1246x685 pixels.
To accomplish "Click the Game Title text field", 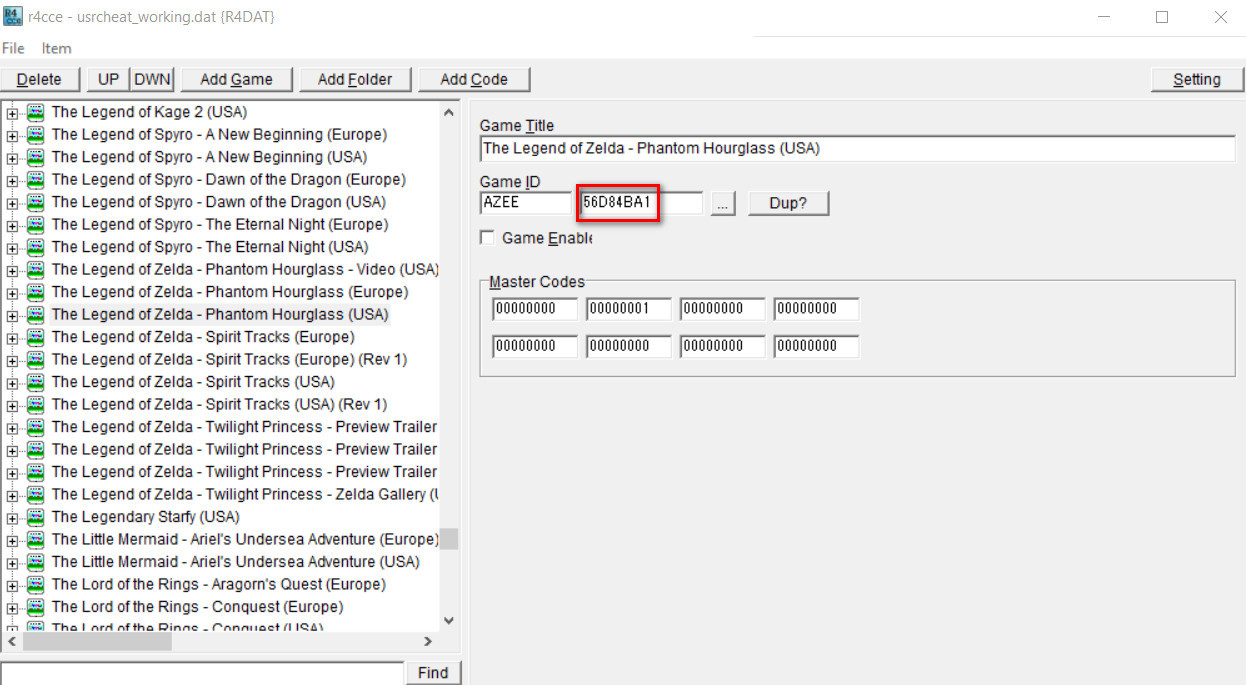I will coord(857,148).
